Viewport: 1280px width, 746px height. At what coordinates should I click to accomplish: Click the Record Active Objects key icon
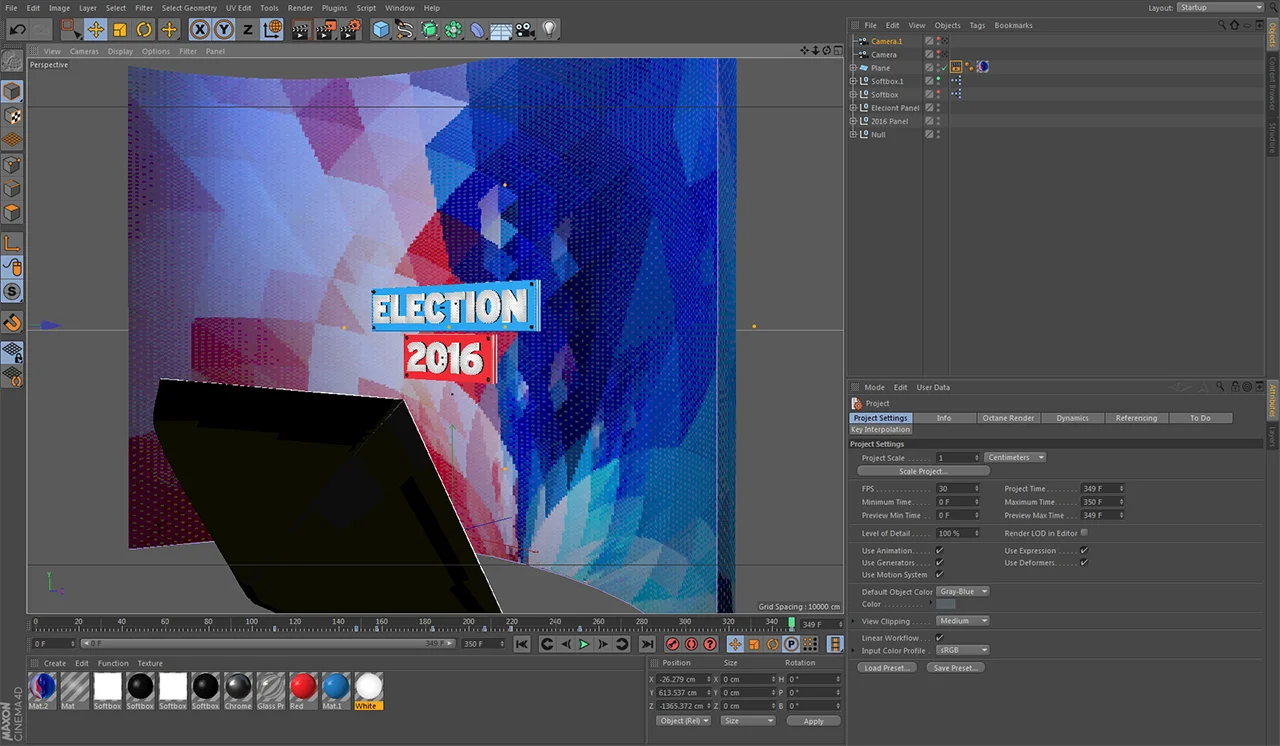673,644
